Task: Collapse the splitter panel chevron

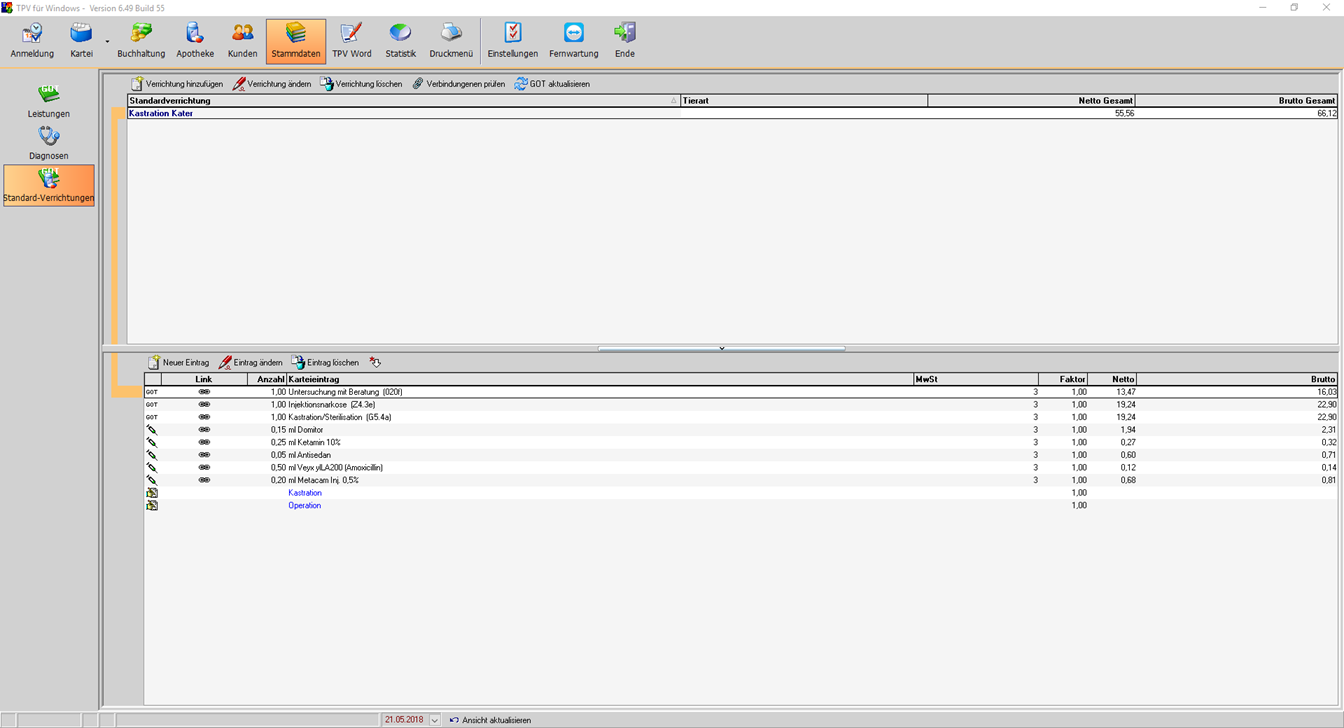Action: click(x=721, y=348)
